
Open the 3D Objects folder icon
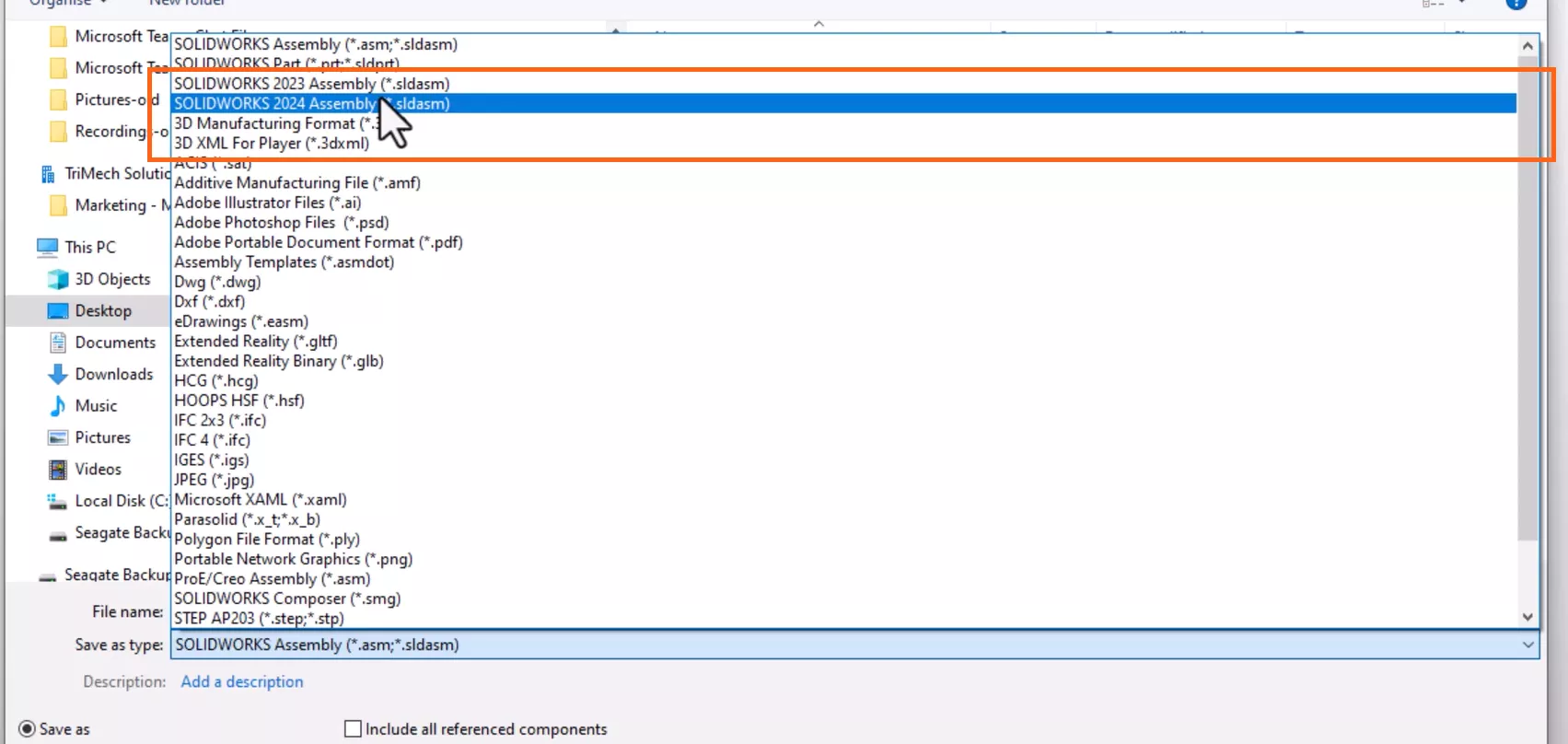click(x=58, y=279)
